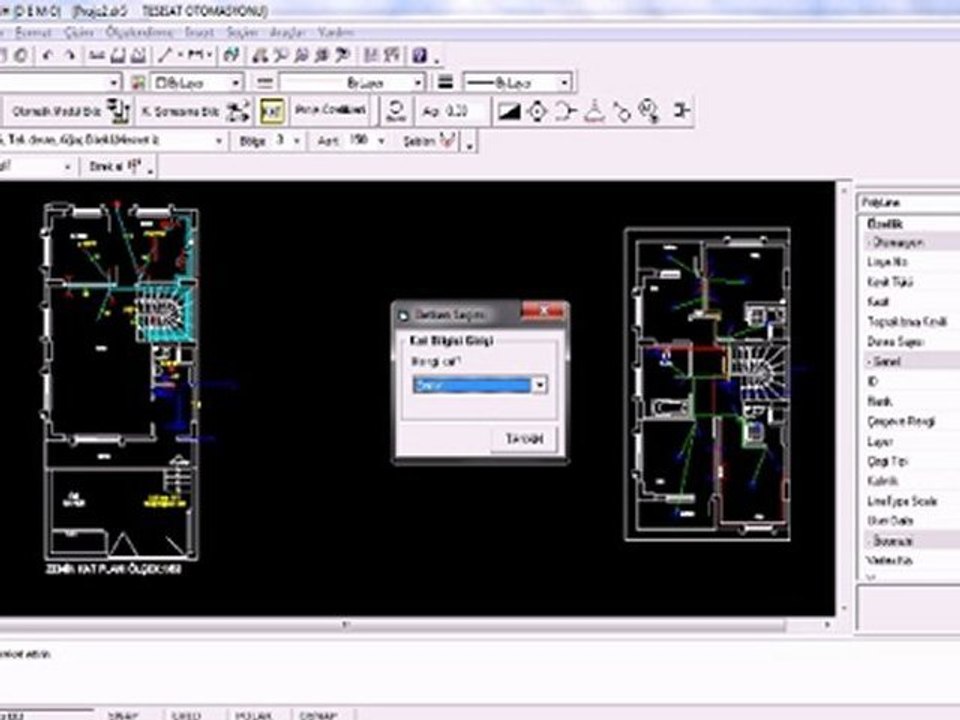This screenshot has height=720, width=960.
Task: Open the Polyline object selector in properties panel
Action: coord(909,203)
